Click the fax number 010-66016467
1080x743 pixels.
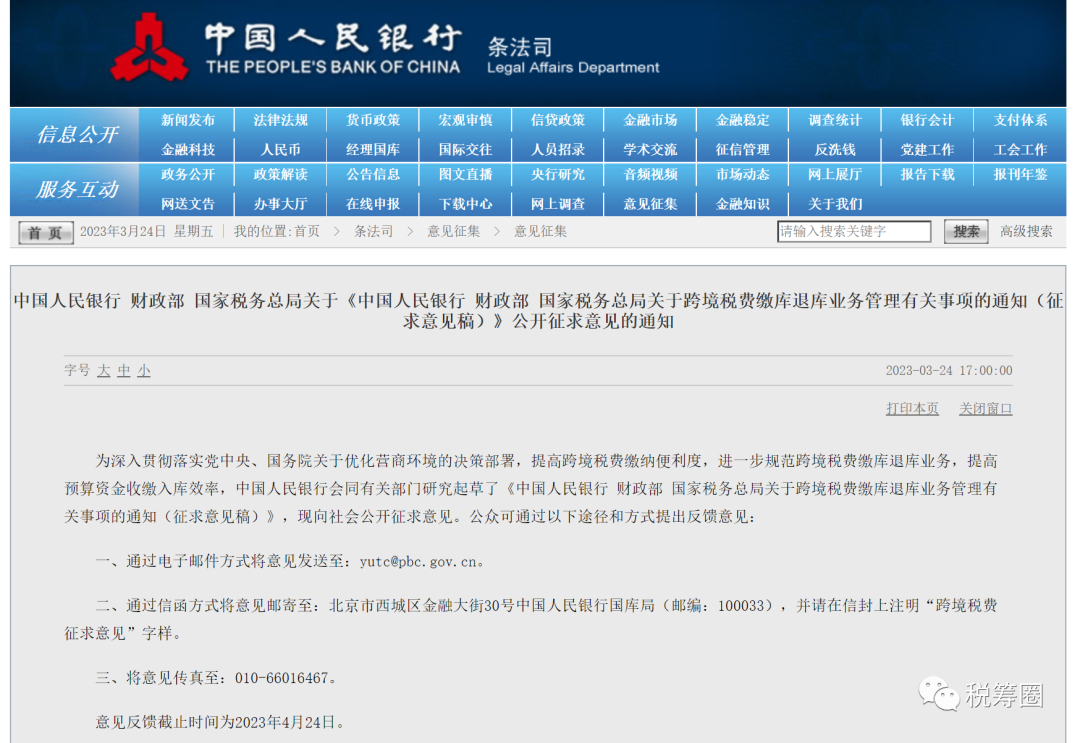[x=281, y=678]
